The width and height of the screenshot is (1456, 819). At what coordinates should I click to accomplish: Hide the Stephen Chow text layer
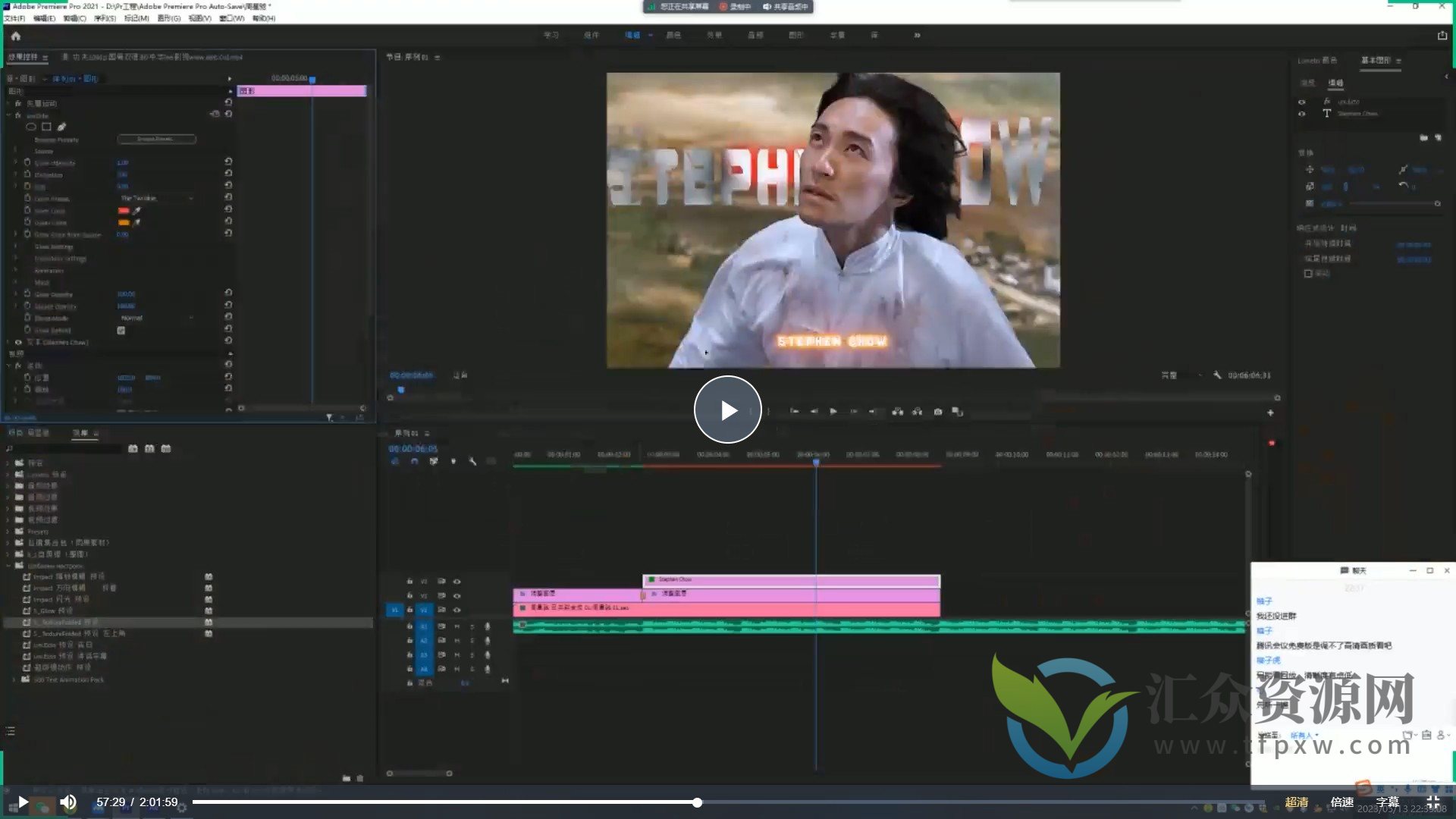click(1302, 114)
